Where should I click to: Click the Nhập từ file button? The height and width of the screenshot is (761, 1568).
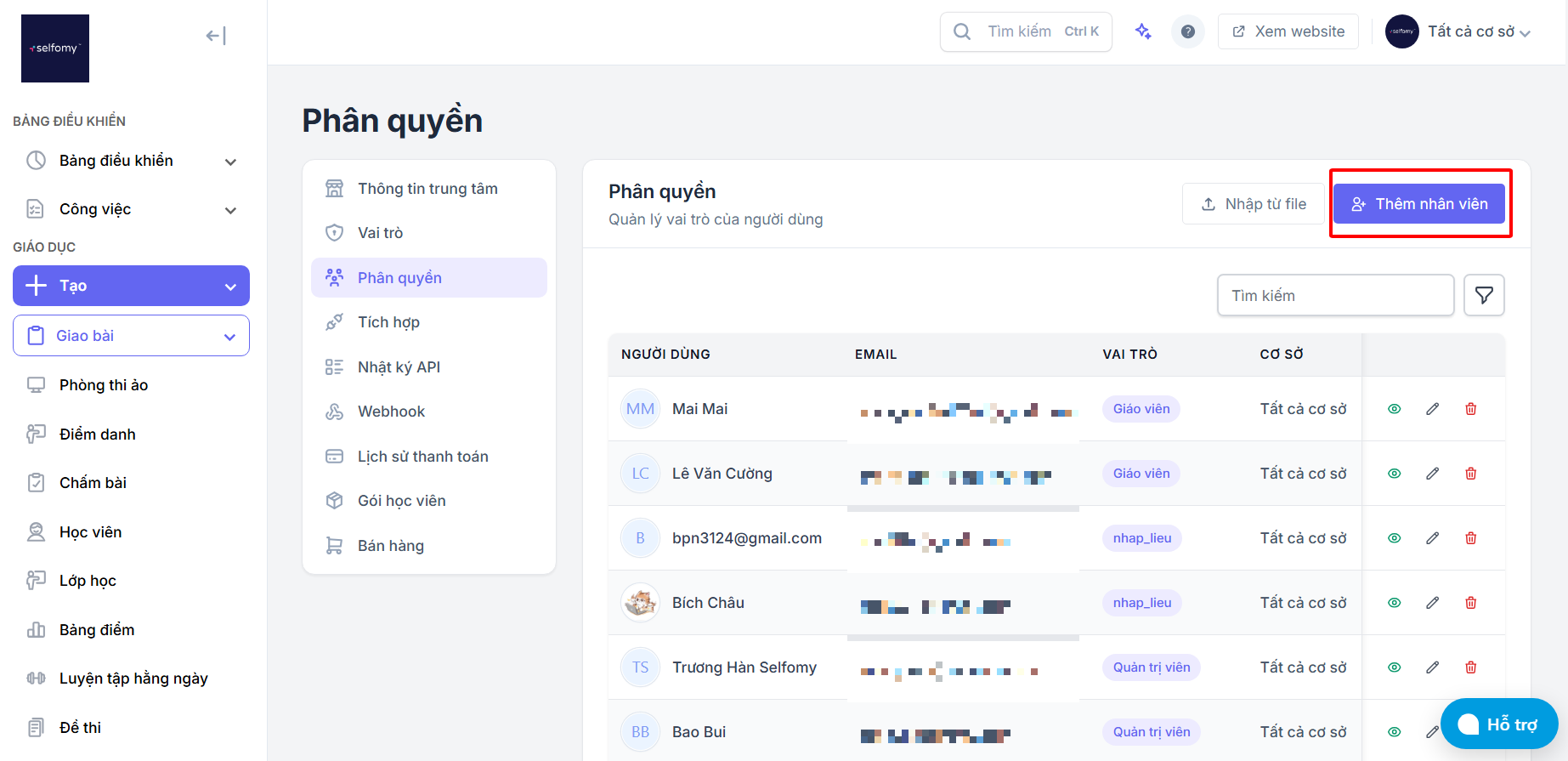tap(1254, 204)
